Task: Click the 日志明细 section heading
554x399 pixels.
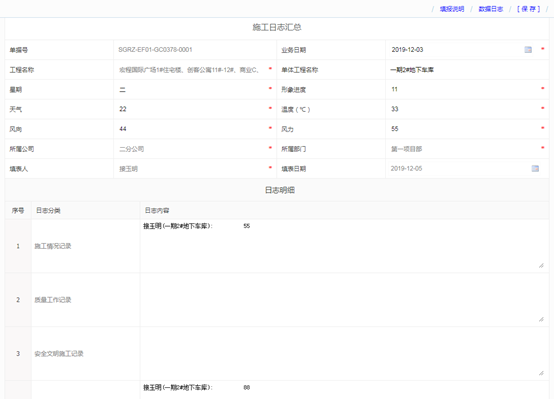Action: coord(280,190)
